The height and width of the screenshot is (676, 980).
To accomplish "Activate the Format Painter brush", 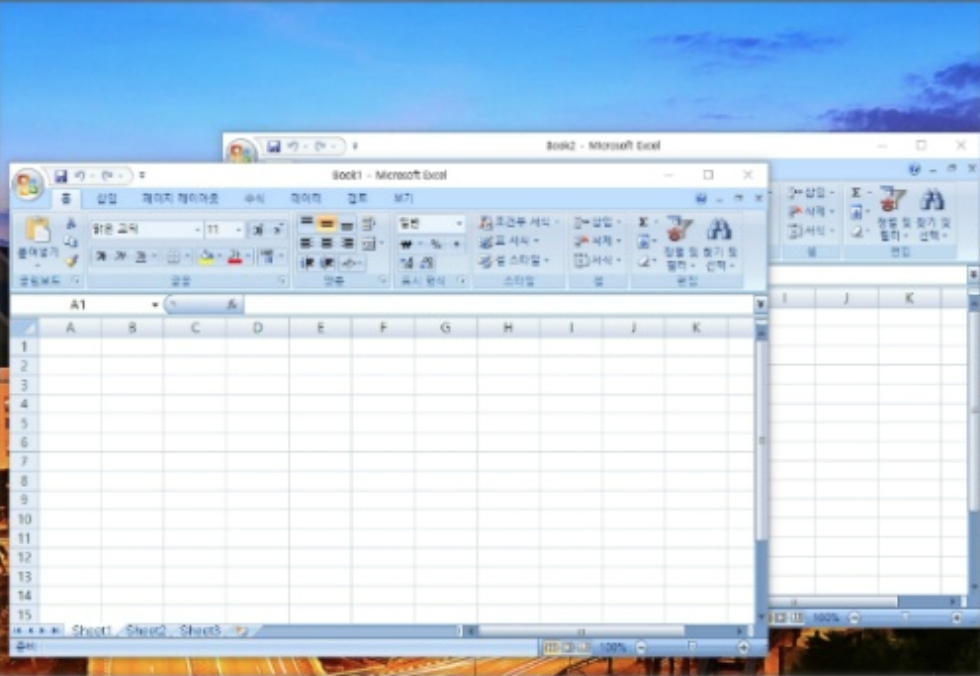I will point(71,260).
